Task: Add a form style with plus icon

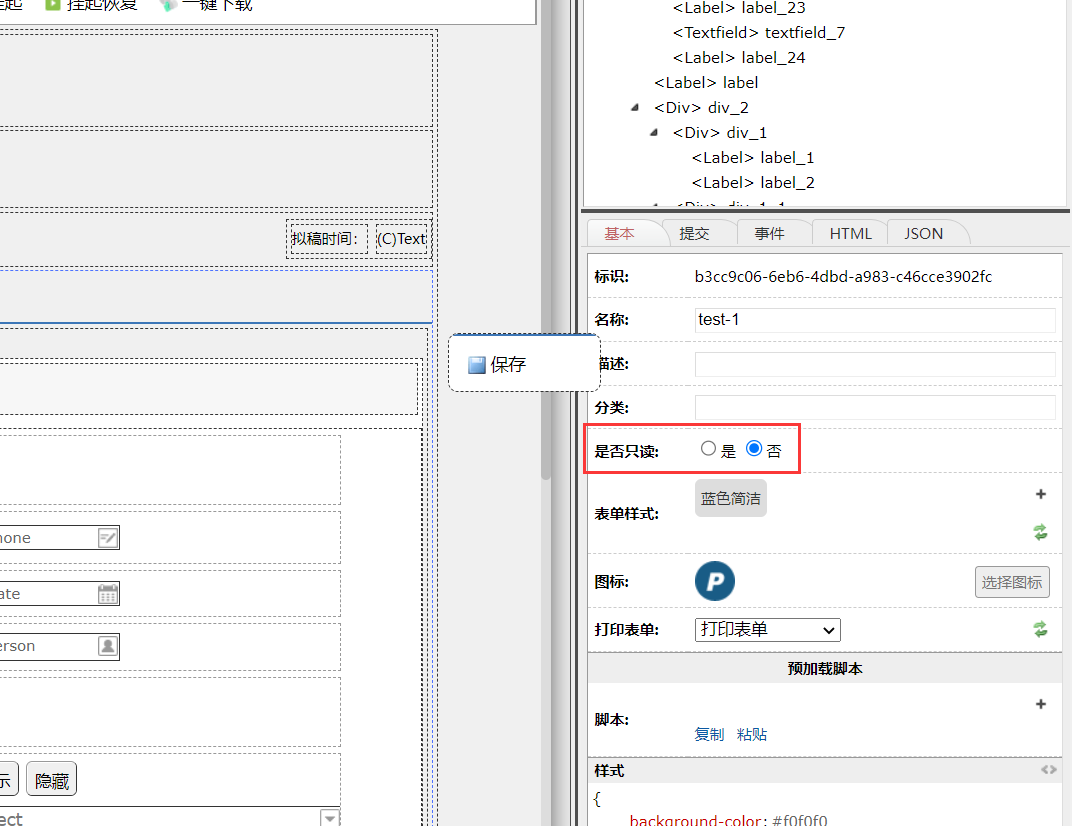Action: point(1041,494)
